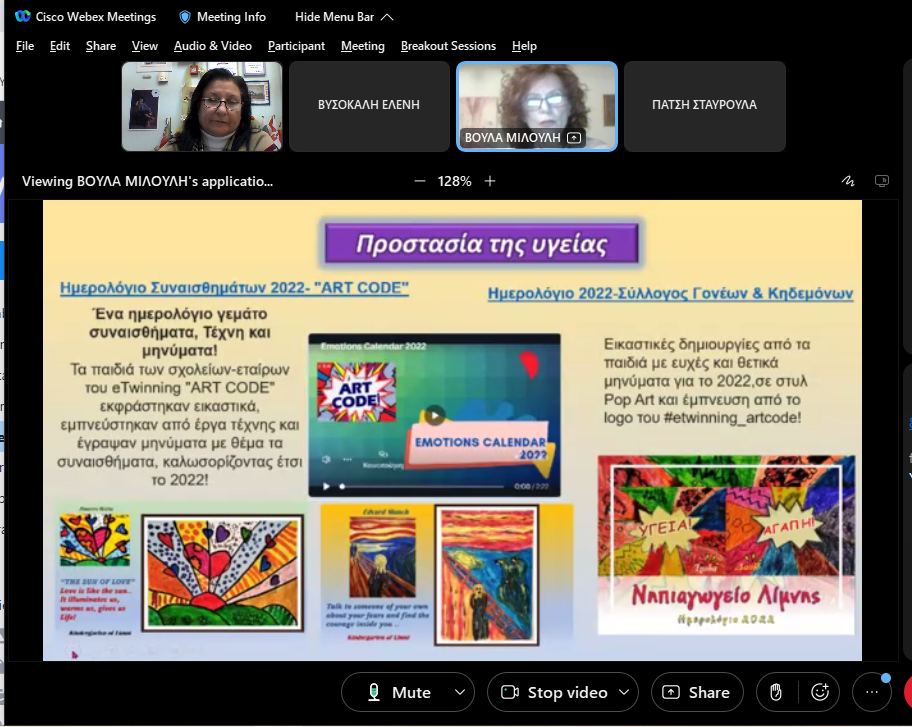The image size is (912, 727).
Task: Open audio options arrow beside Mute
Action: (460, 692)
